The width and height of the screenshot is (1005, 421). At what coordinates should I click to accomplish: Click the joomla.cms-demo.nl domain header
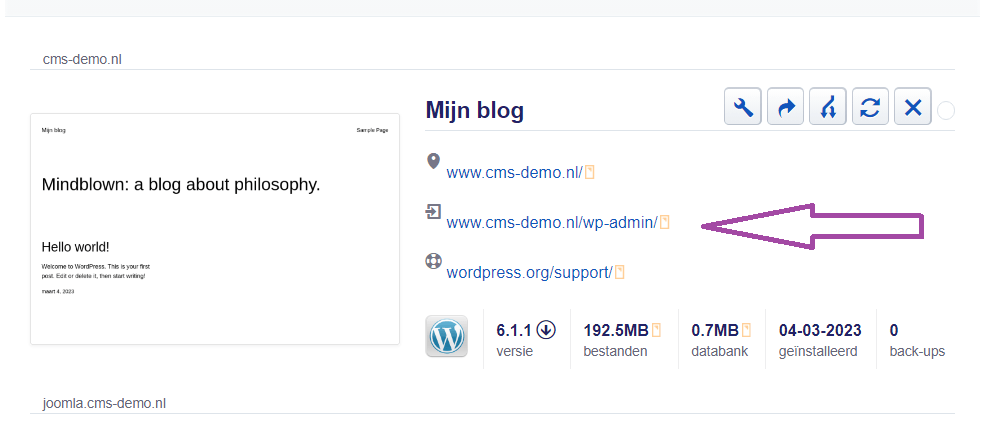(104, 404)
